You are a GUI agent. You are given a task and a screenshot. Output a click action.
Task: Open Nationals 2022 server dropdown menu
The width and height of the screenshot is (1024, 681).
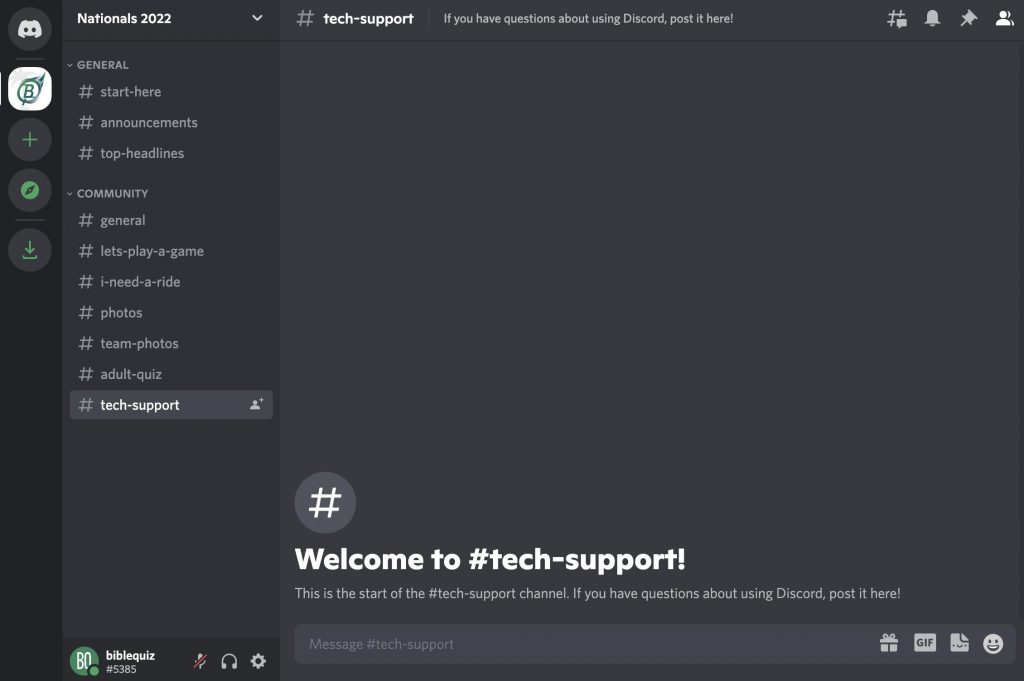pyautogui.click(x=257, y=18)
